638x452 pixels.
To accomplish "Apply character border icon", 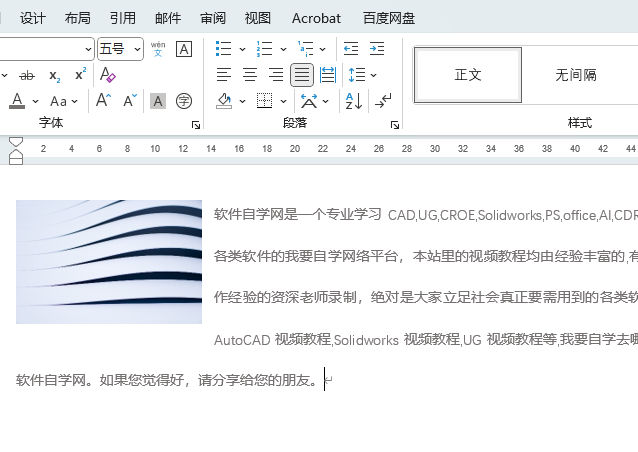I will tap(184, 49).
